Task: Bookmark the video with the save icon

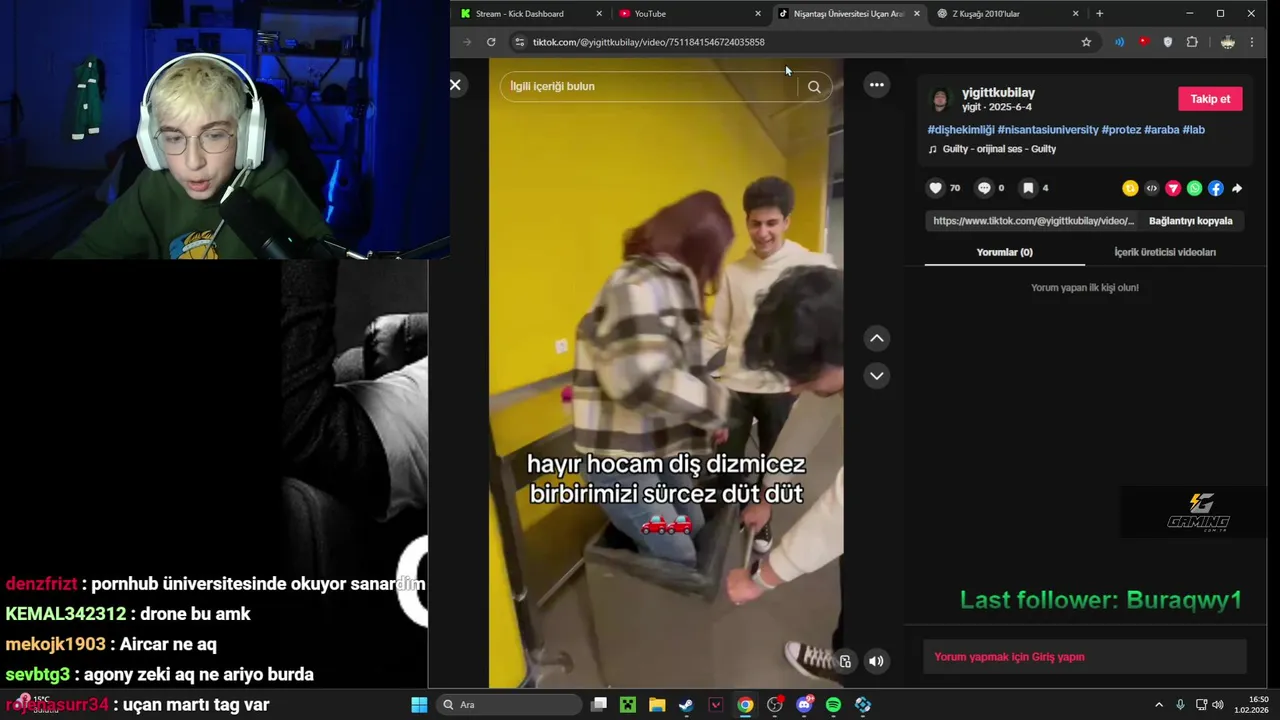Action: (x=1028, y=188)
